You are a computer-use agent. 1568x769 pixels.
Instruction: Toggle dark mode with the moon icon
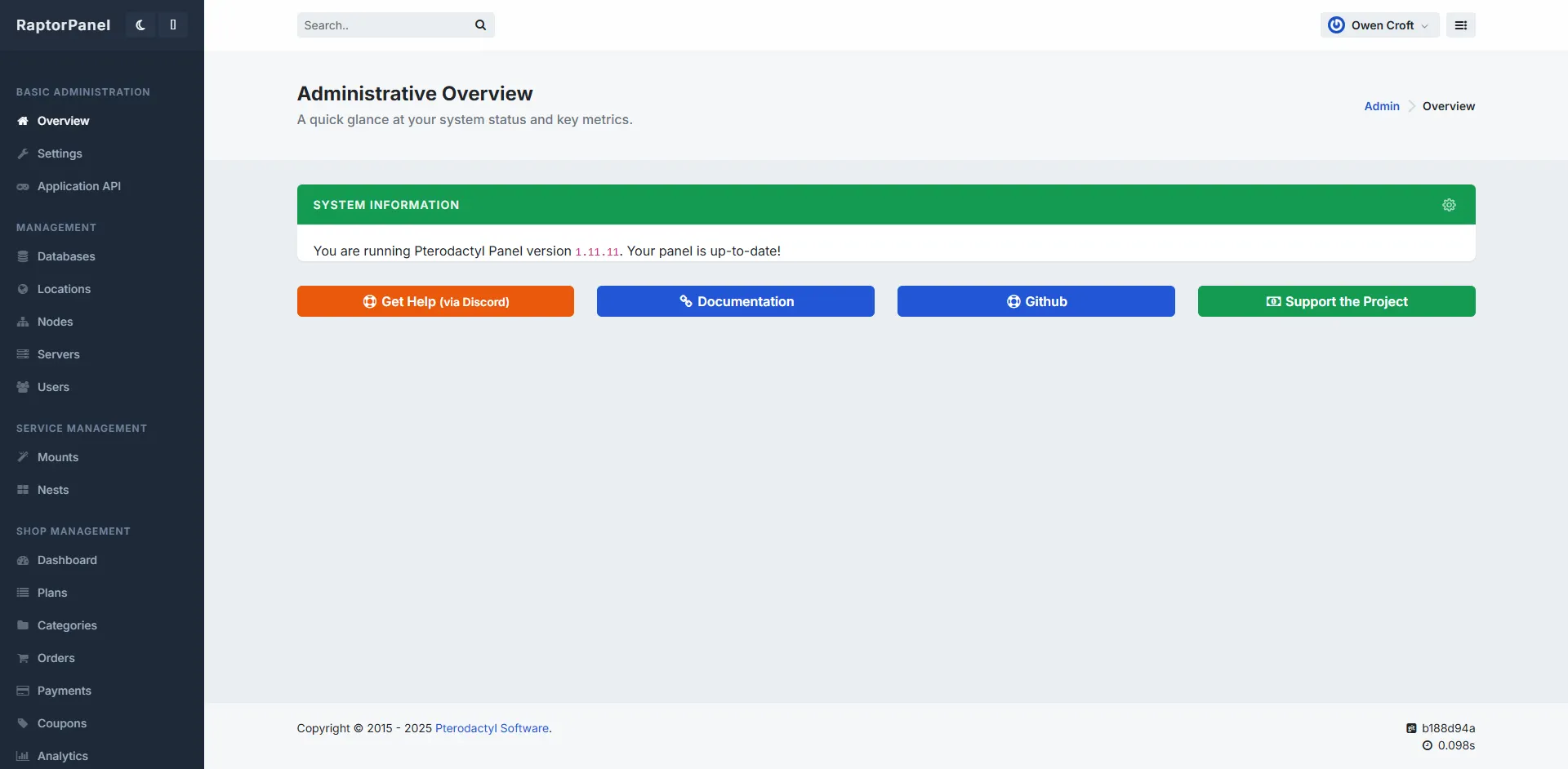[x=140, y=25]
